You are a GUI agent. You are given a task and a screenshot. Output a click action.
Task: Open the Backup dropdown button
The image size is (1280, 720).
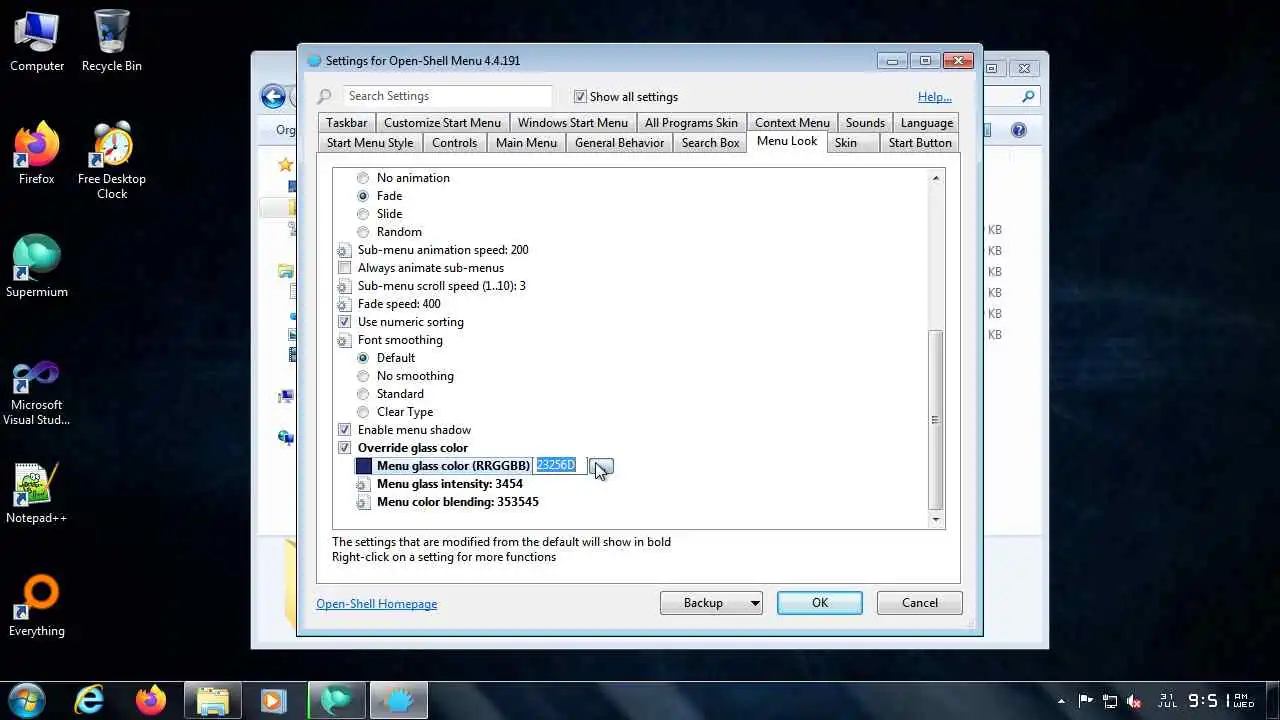click(x=711, y=603)
